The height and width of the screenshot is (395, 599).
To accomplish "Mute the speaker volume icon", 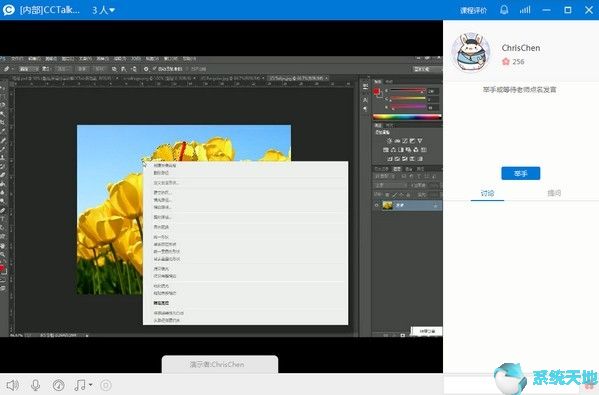I will 13,385.
